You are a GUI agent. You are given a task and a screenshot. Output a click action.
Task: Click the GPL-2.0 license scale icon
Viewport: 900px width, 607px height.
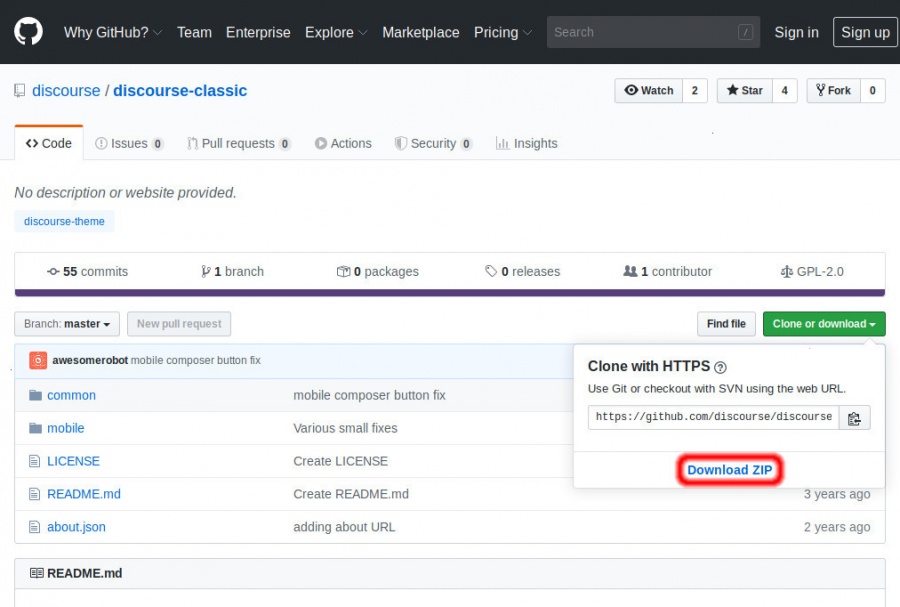(786, 272)
